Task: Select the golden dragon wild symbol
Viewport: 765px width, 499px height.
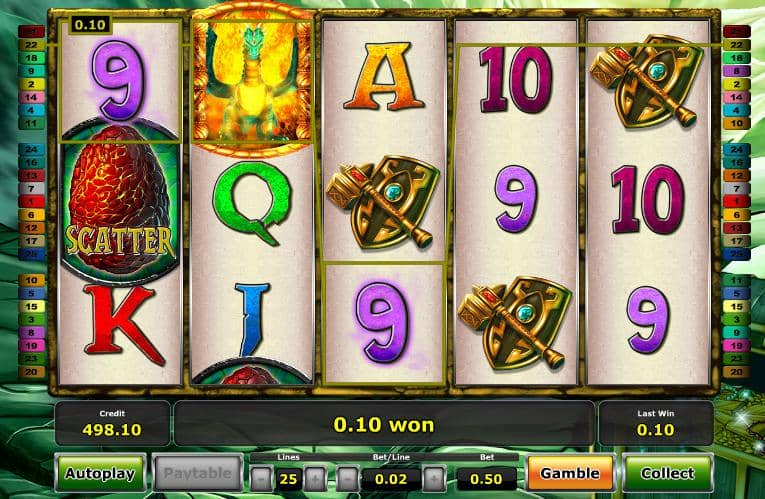Action: (x=252, y=79)
